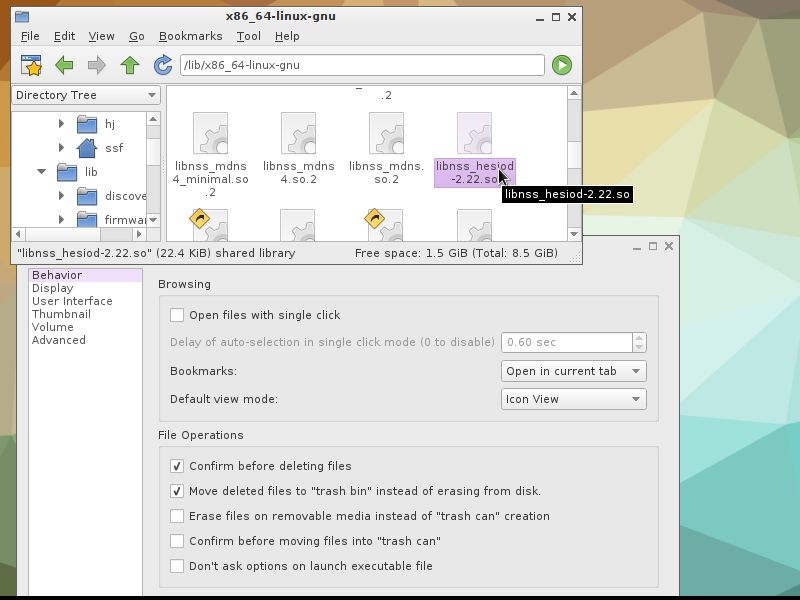Open the Tool menu
800x600 pixels.
[x=248, y=36]
